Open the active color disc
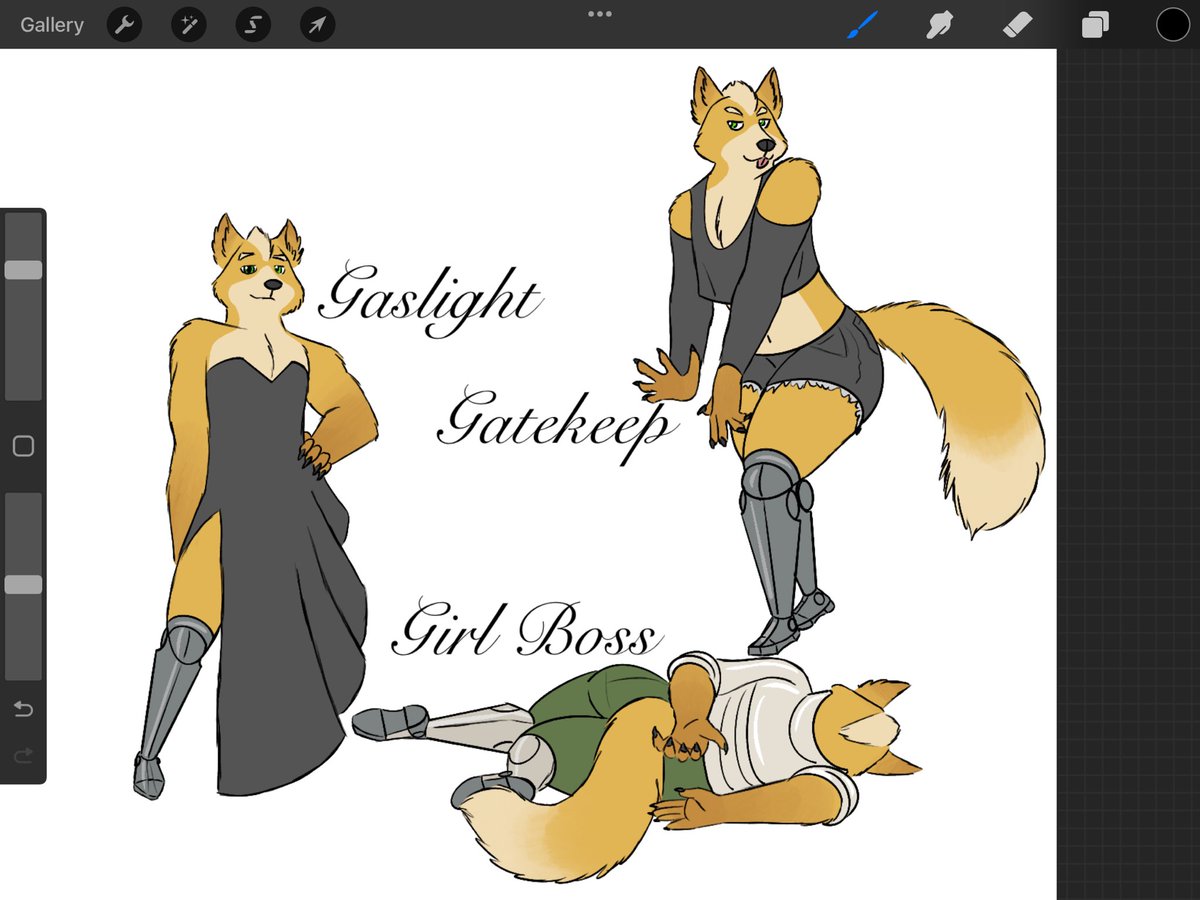The image size is (1200, 900). point(1172,24)
